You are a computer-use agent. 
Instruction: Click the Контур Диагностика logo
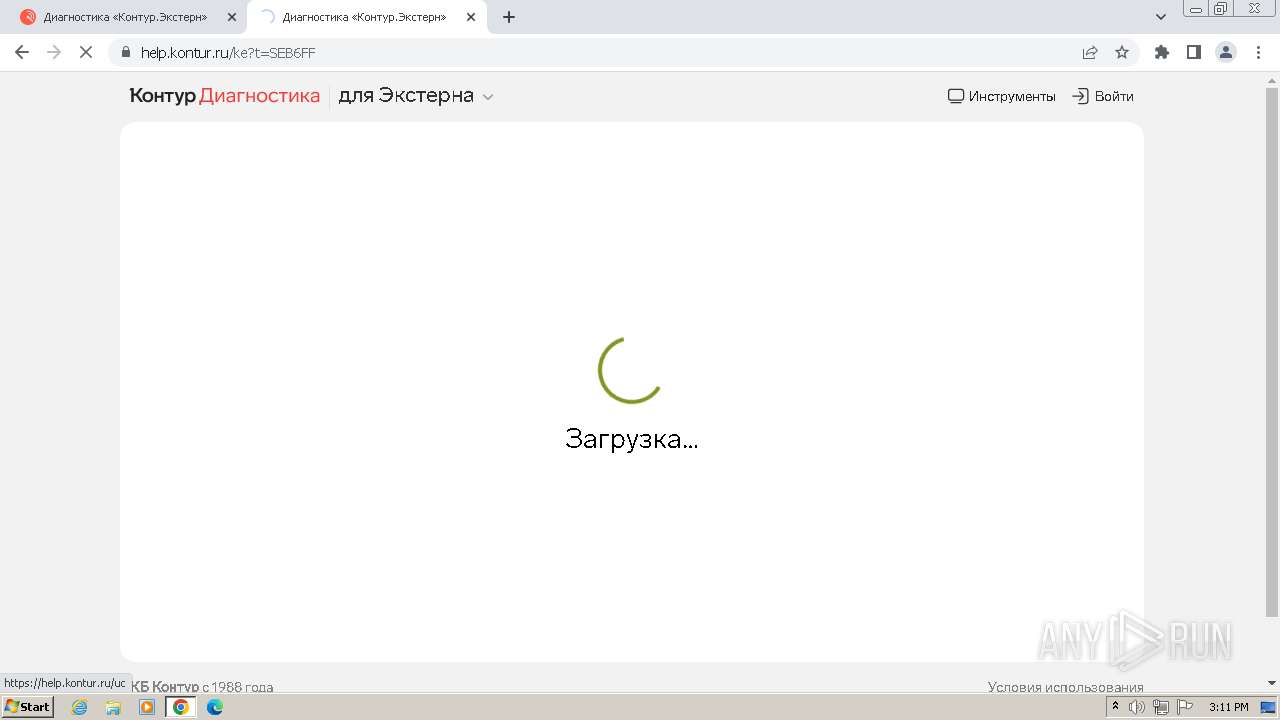tap(225, 96)
